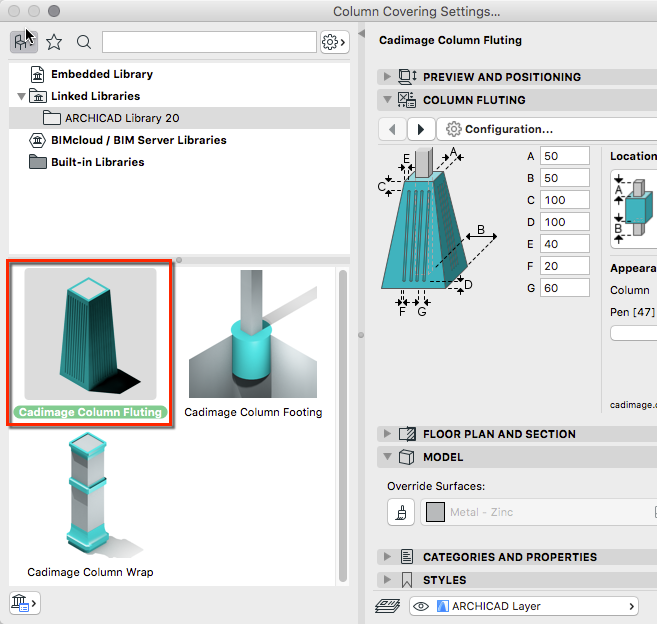Activate search with the magnifier icon

click(84, 42)
